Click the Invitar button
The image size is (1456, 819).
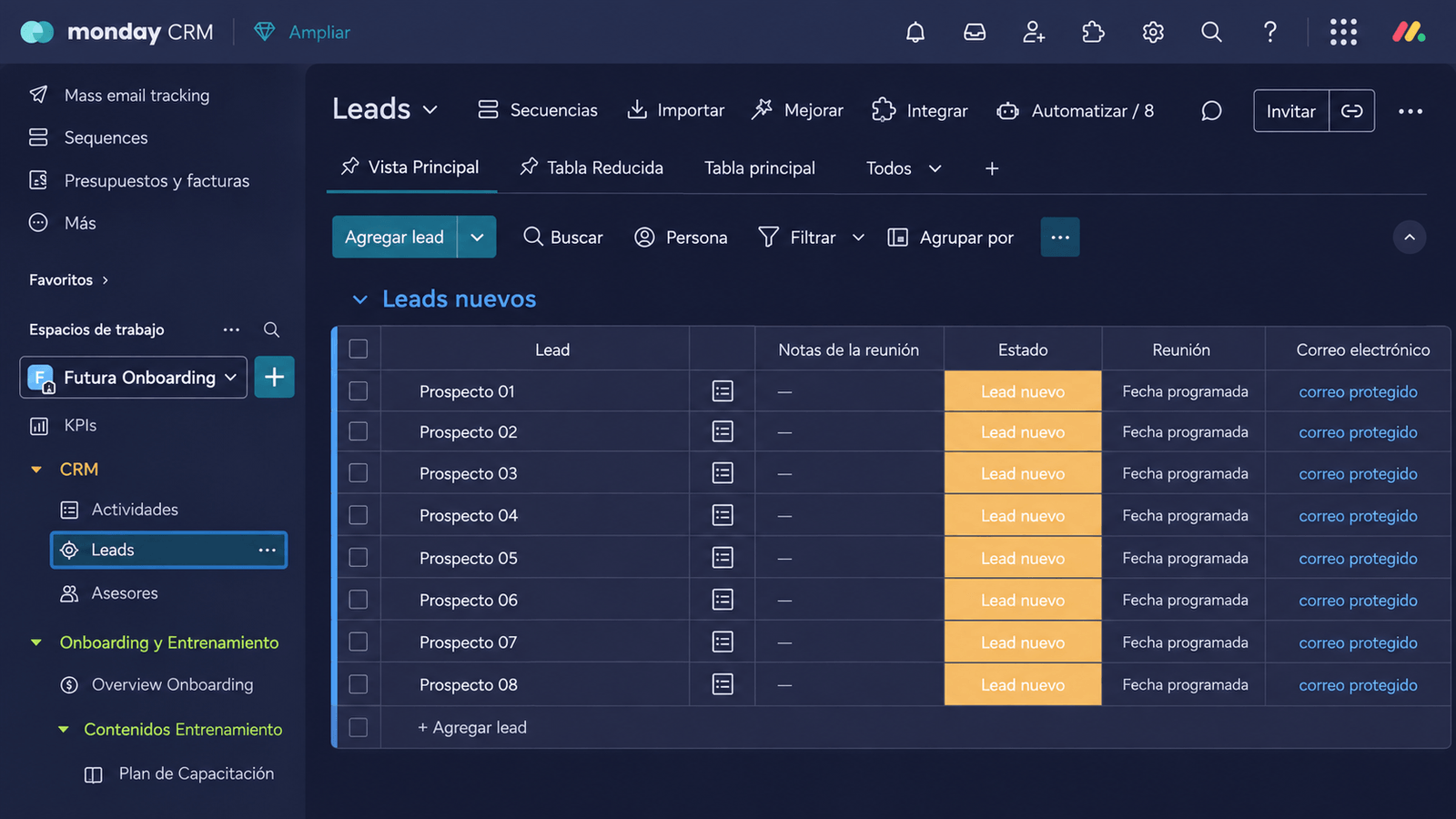(x=1291, y=111)
